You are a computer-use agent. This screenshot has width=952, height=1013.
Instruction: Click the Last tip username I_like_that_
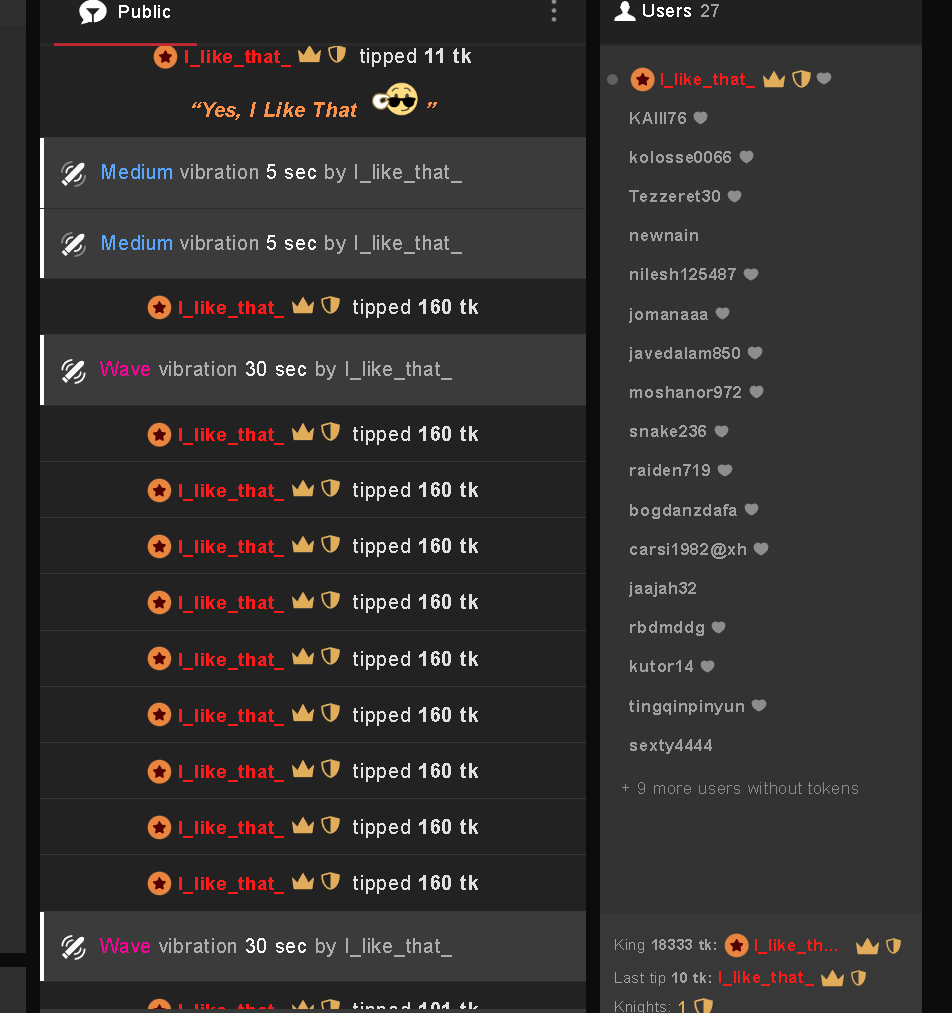point(765,977)
